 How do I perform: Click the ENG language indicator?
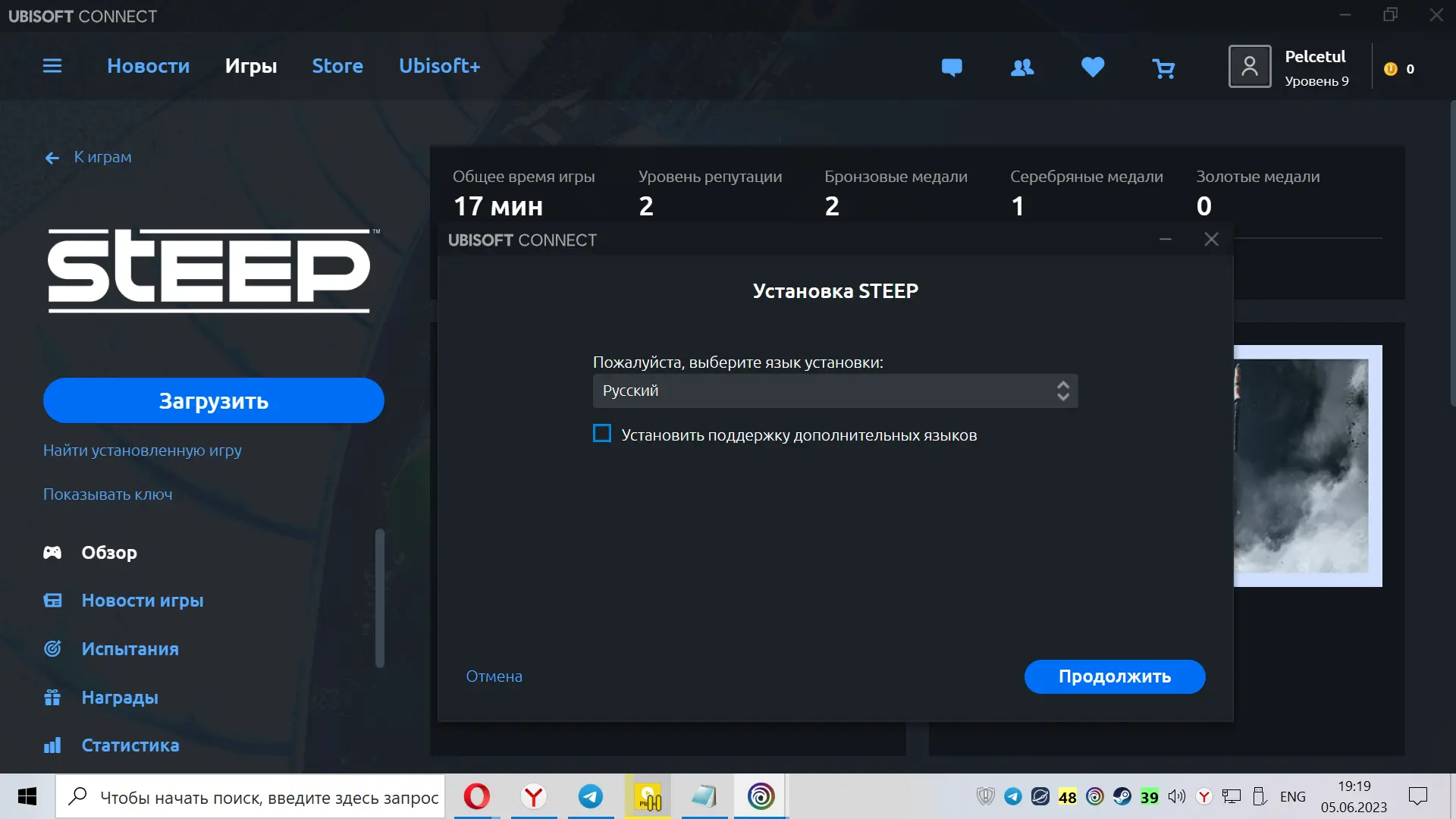click(x=1293, y=796)
